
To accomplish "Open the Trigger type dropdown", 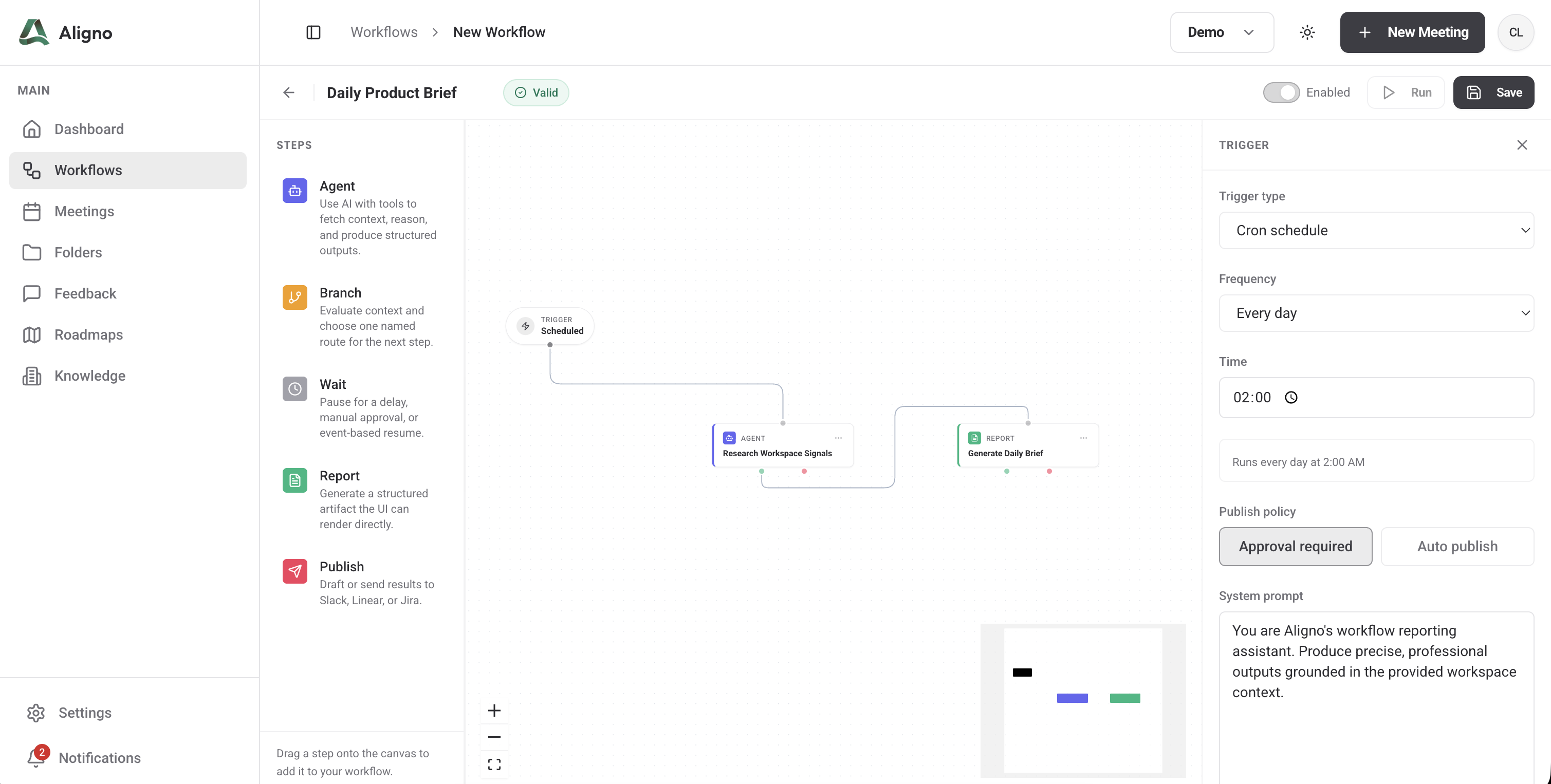I will point(1376,231).
